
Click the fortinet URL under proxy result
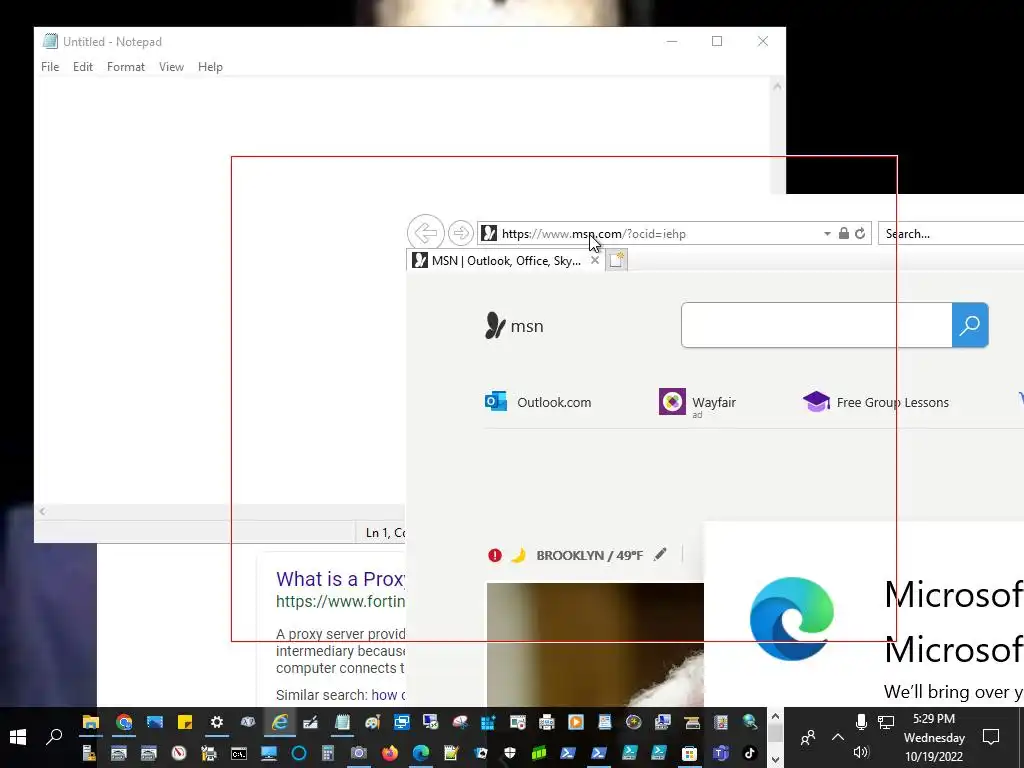(x=340, y=601)
